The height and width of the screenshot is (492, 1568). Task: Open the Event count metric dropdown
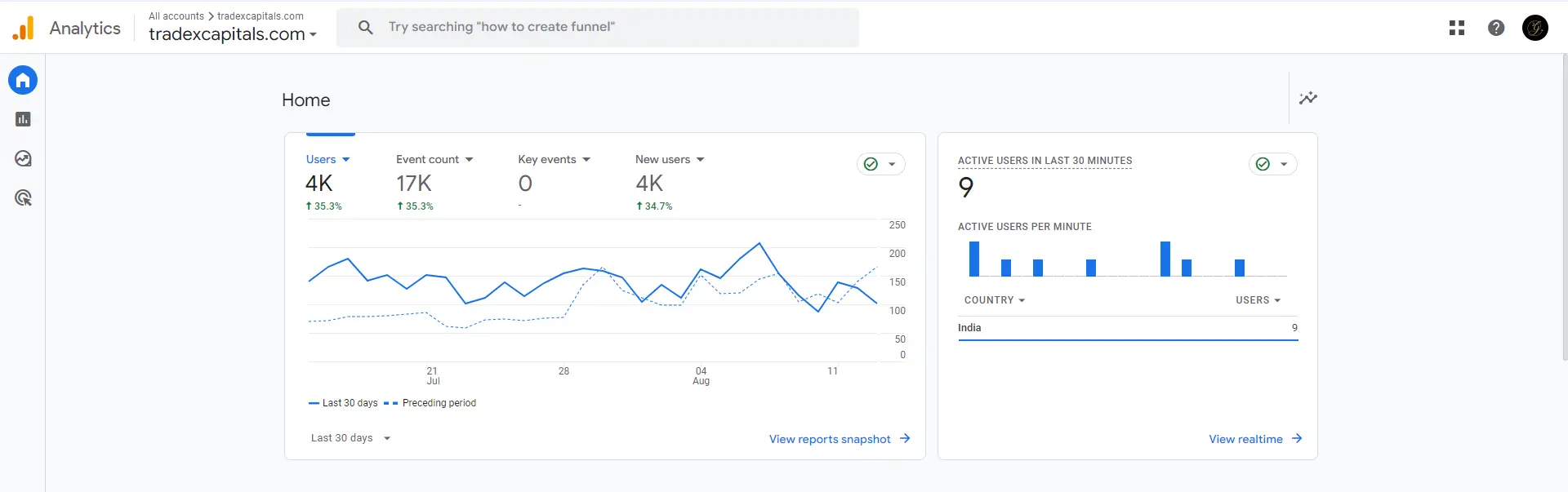434,159
